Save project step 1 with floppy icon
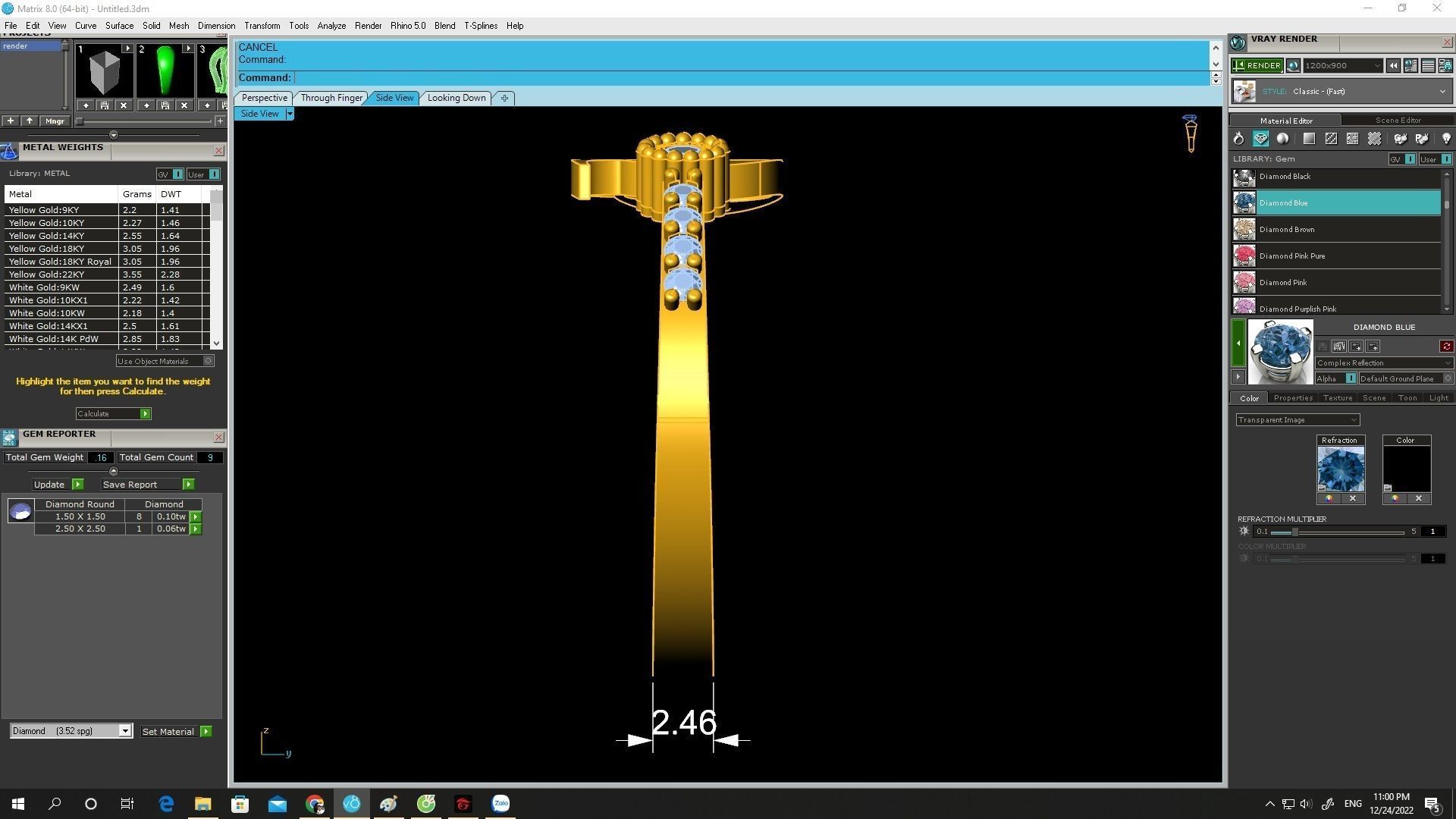 coord(105,105)
